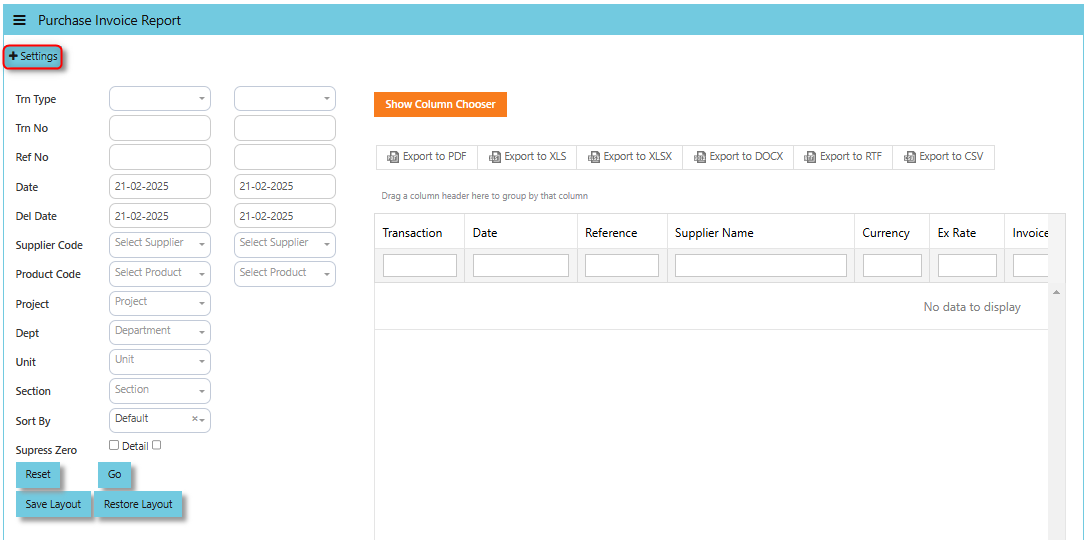Expand the Settings panel
Viewport: 1087px width, 540px height.
coord(33,57)
